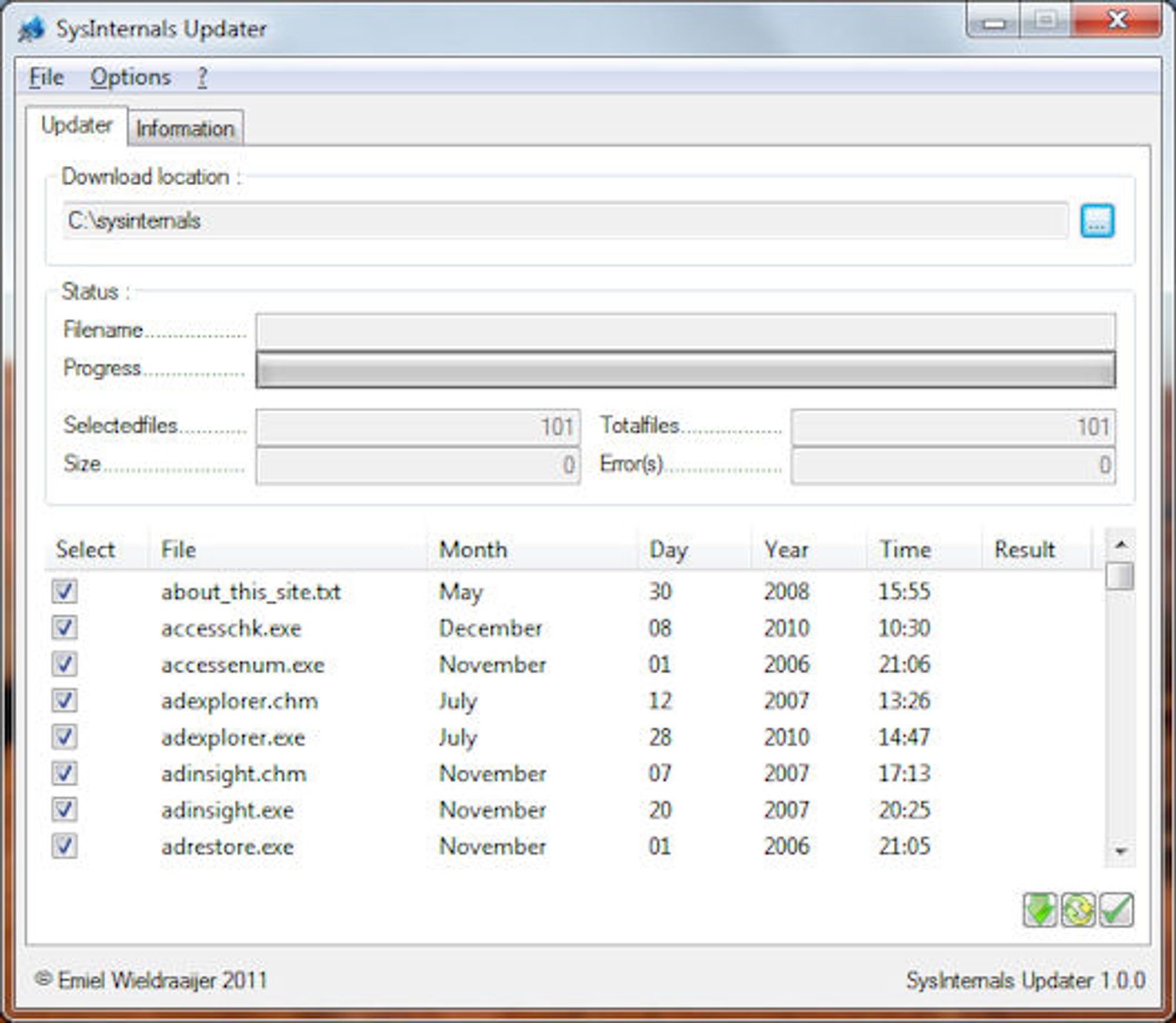Uncheck the about_this_site.txt checkbox
The image size is (1176, 1023).
tap(64, 591)
